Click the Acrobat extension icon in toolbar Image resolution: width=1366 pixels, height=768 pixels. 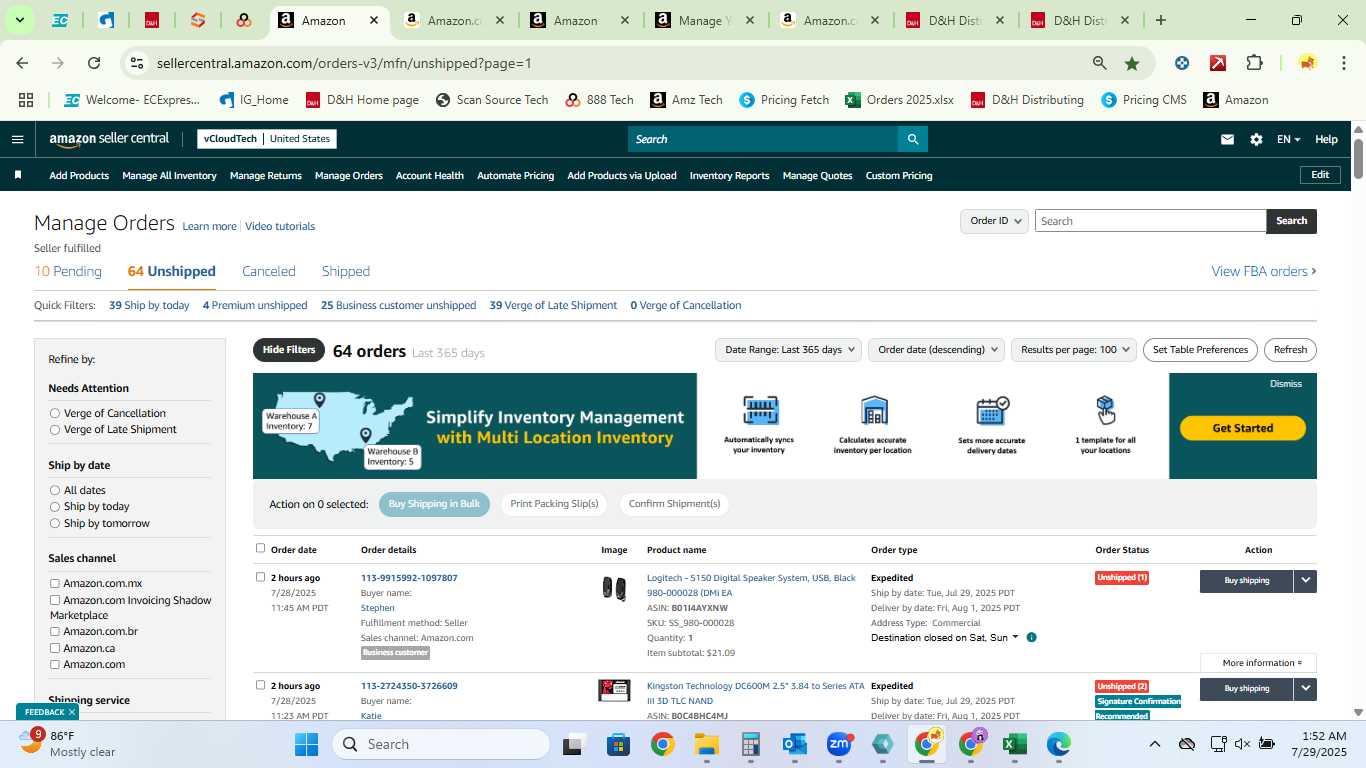[1218, 63]
